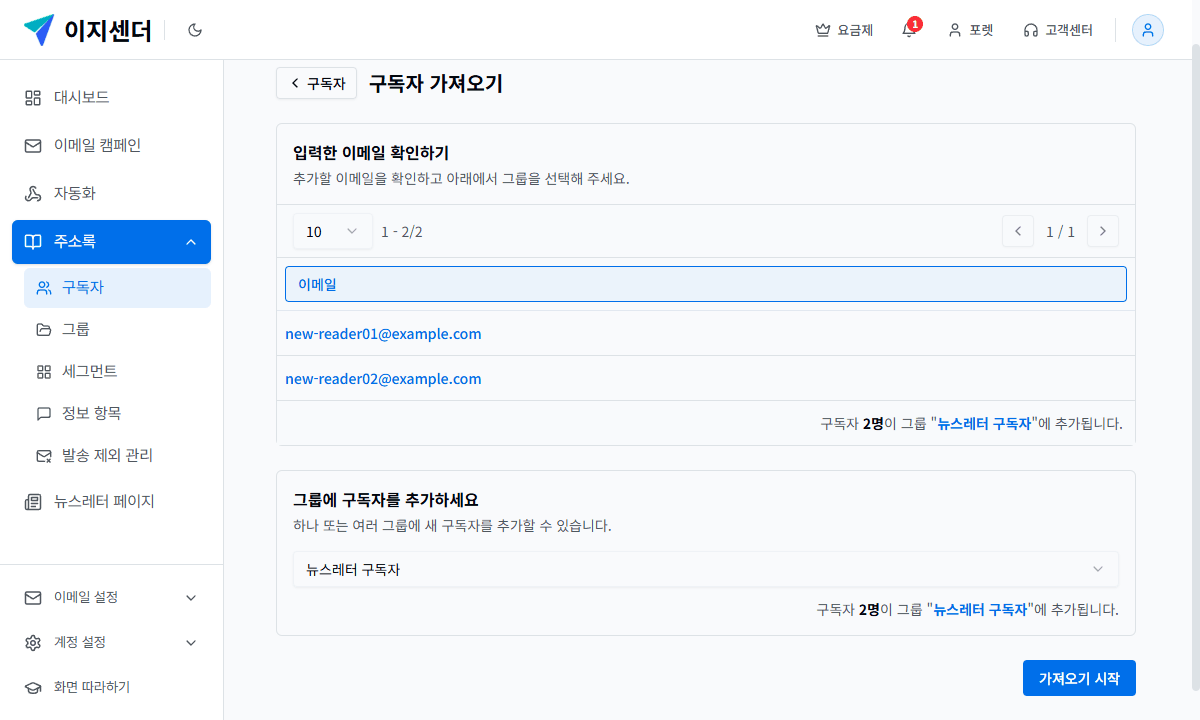This screenshot has width=1200, height=720.
Task: Open 그룹 submenu item
Action: [x=117, y=329]
